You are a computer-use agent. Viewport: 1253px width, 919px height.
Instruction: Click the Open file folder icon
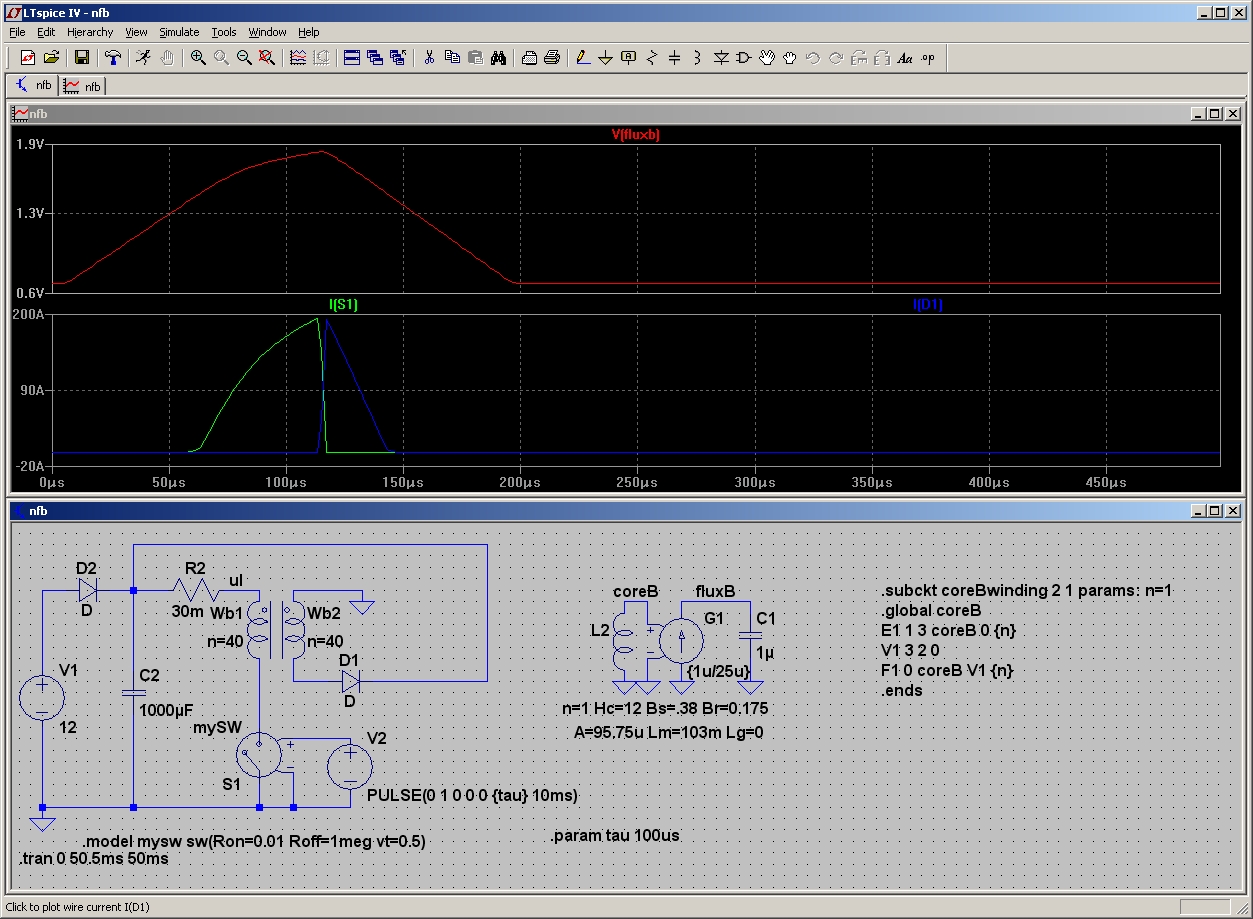(x=51, y=58)
